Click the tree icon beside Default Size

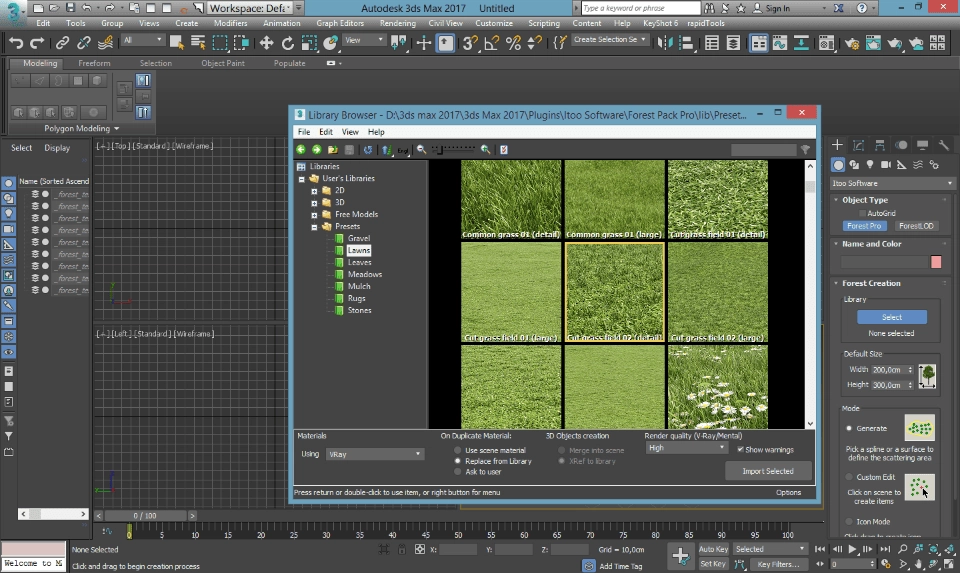pos(927,375)
